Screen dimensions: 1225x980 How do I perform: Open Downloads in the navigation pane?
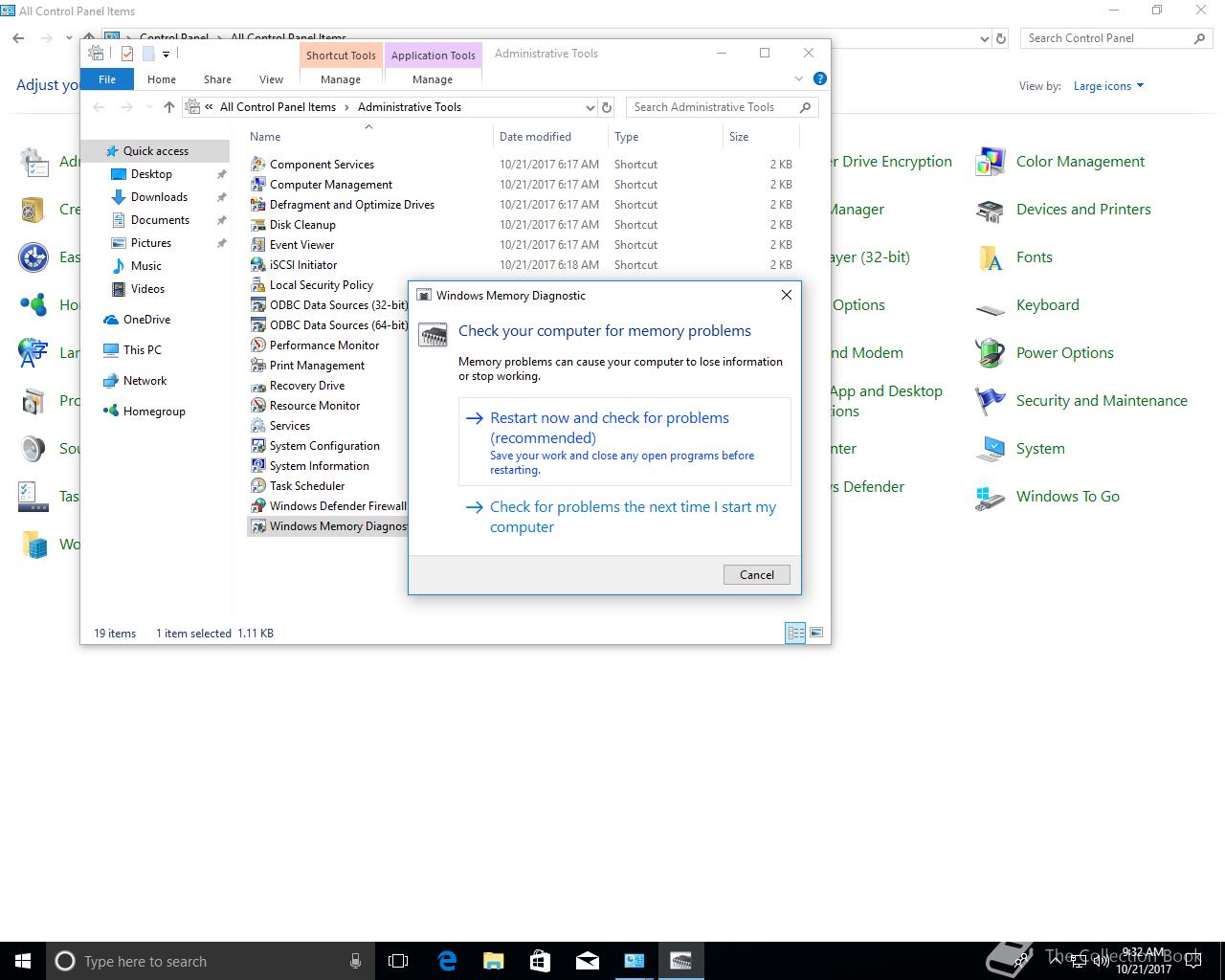pos(159,197)
